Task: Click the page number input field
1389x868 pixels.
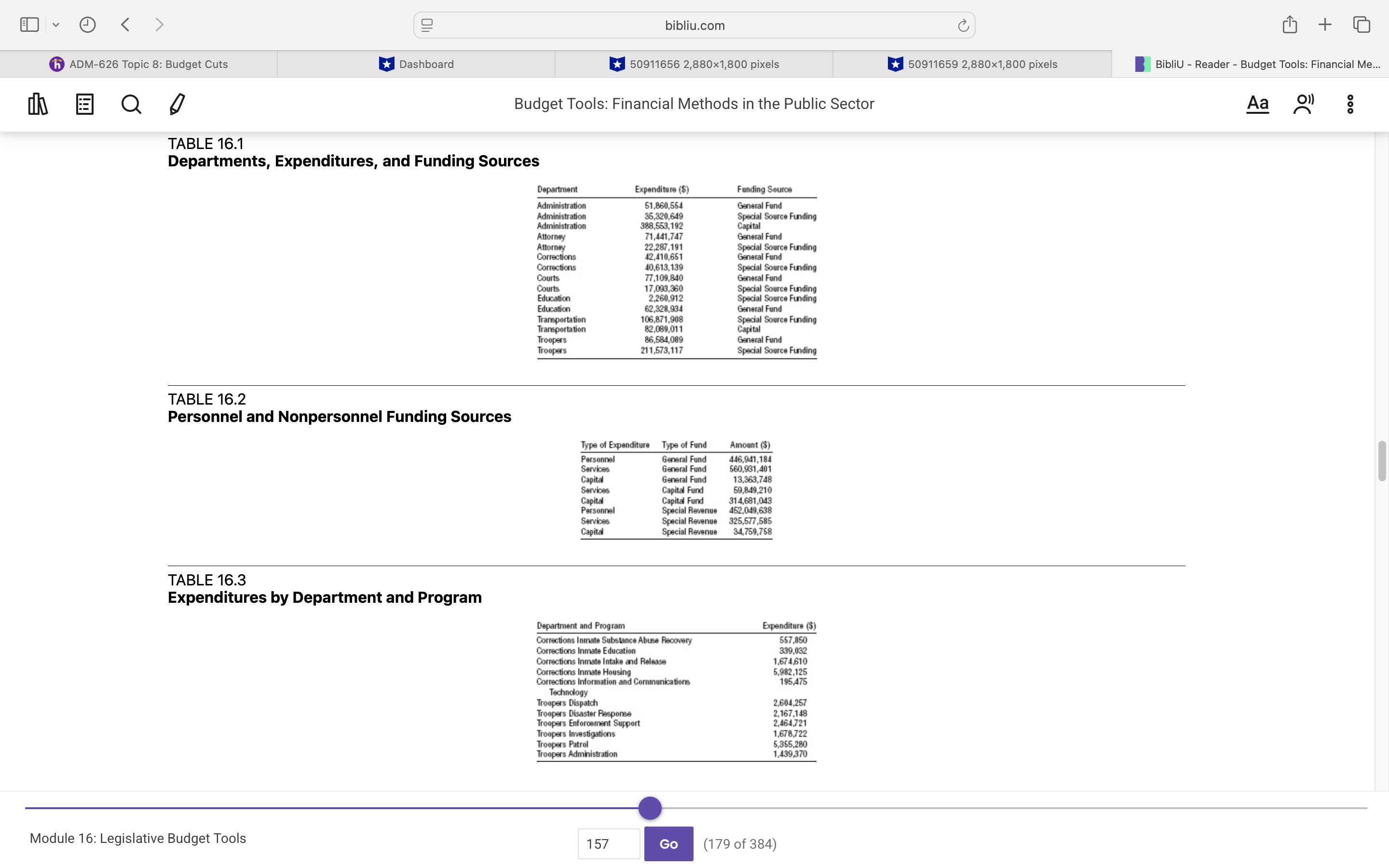Action: click(x=608, y=843)
